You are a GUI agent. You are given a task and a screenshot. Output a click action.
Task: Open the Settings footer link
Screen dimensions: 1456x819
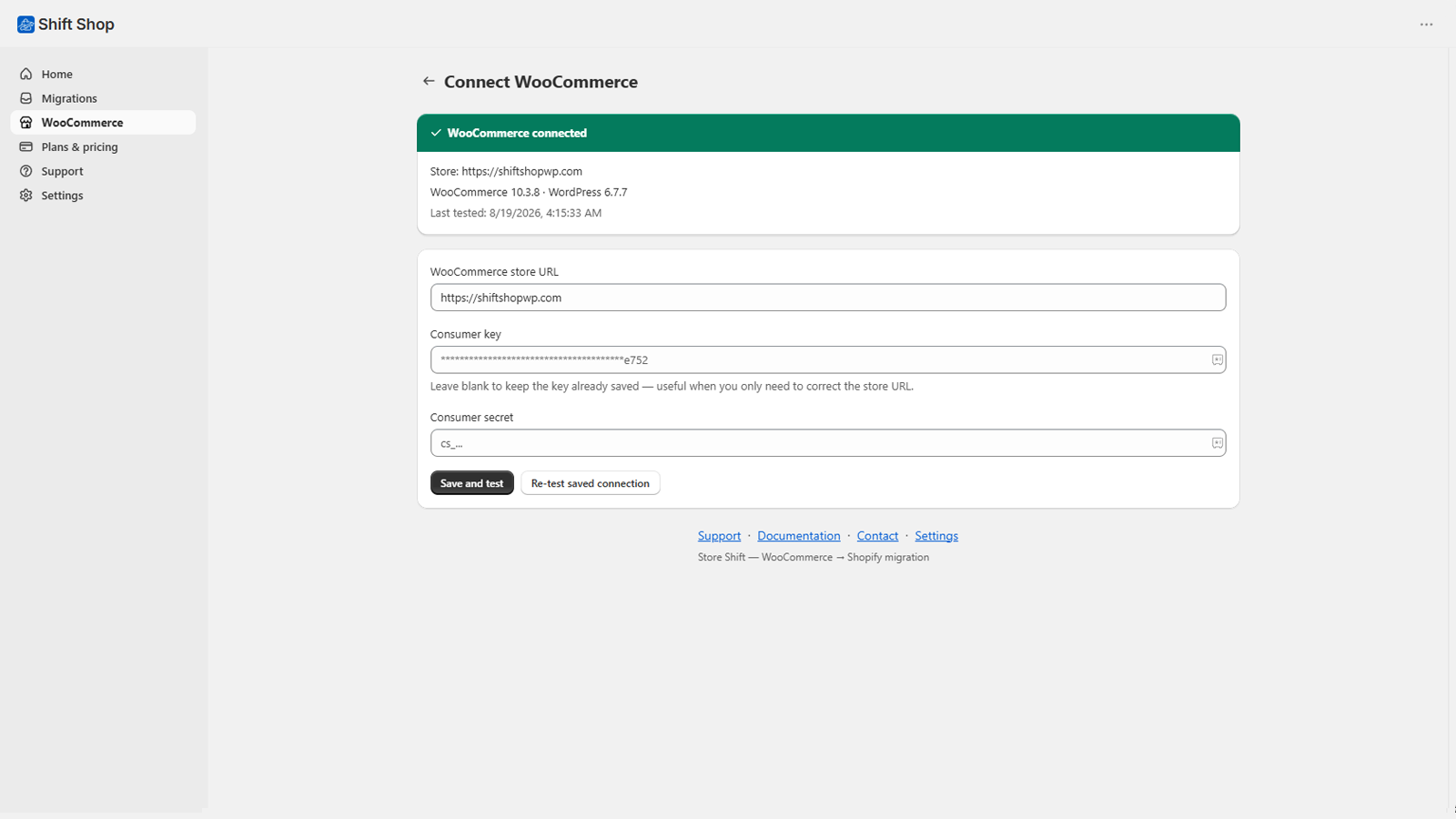pos(936,536)
